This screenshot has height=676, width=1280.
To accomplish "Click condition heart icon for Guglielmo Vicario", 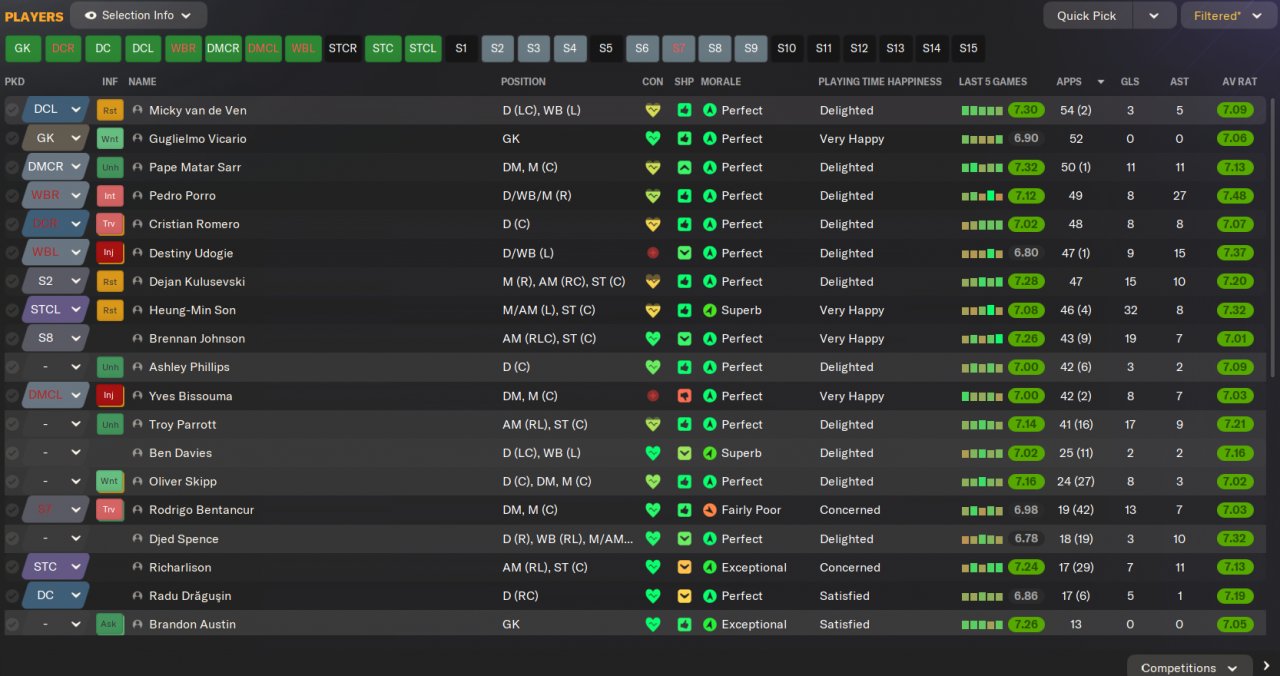I will (x=653, y=139).
